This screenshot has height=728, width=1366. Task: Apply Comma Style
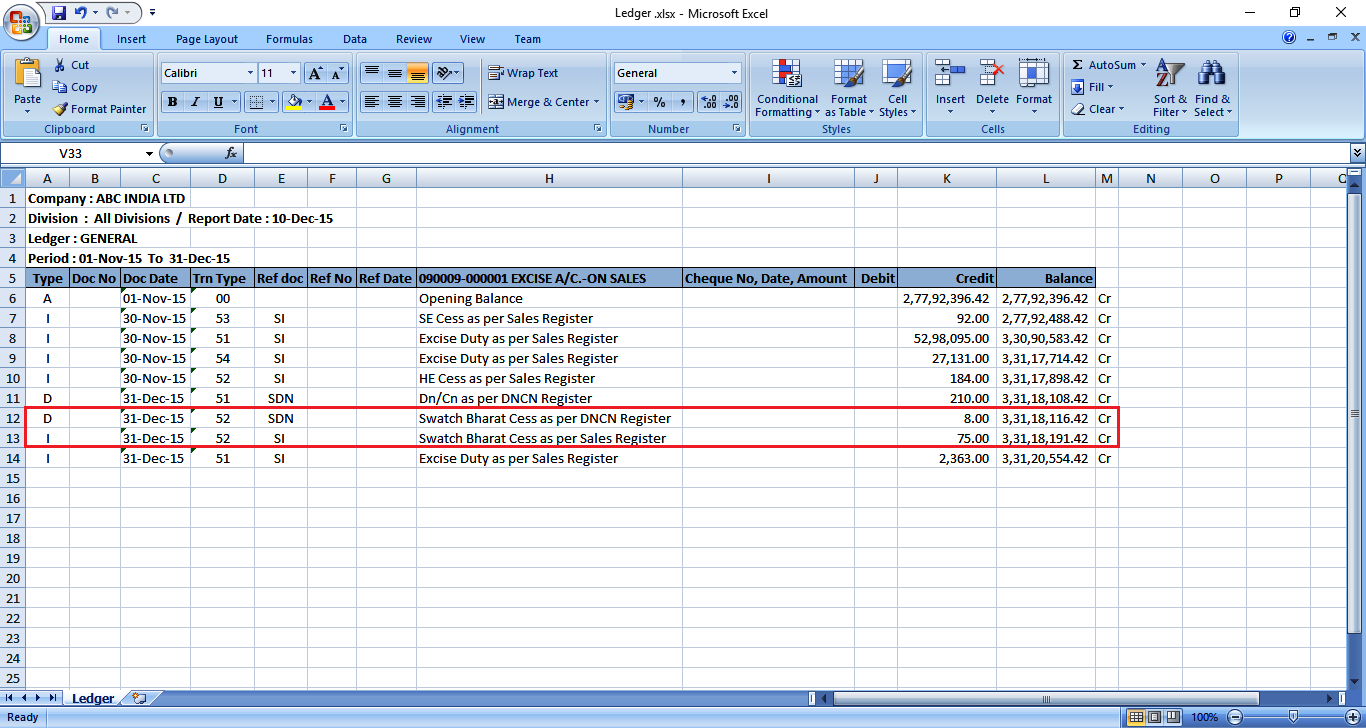(683, 102)
